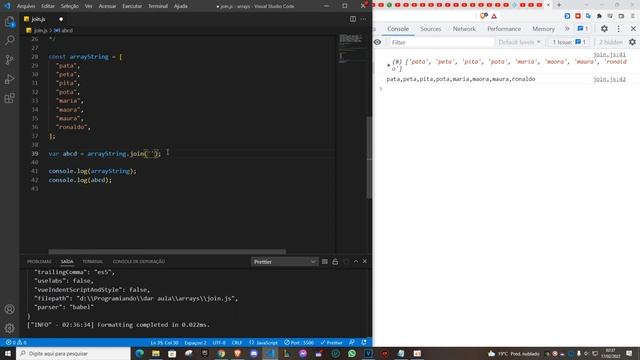Expand the logged array in console
The image size is (640, 360).
389,65
